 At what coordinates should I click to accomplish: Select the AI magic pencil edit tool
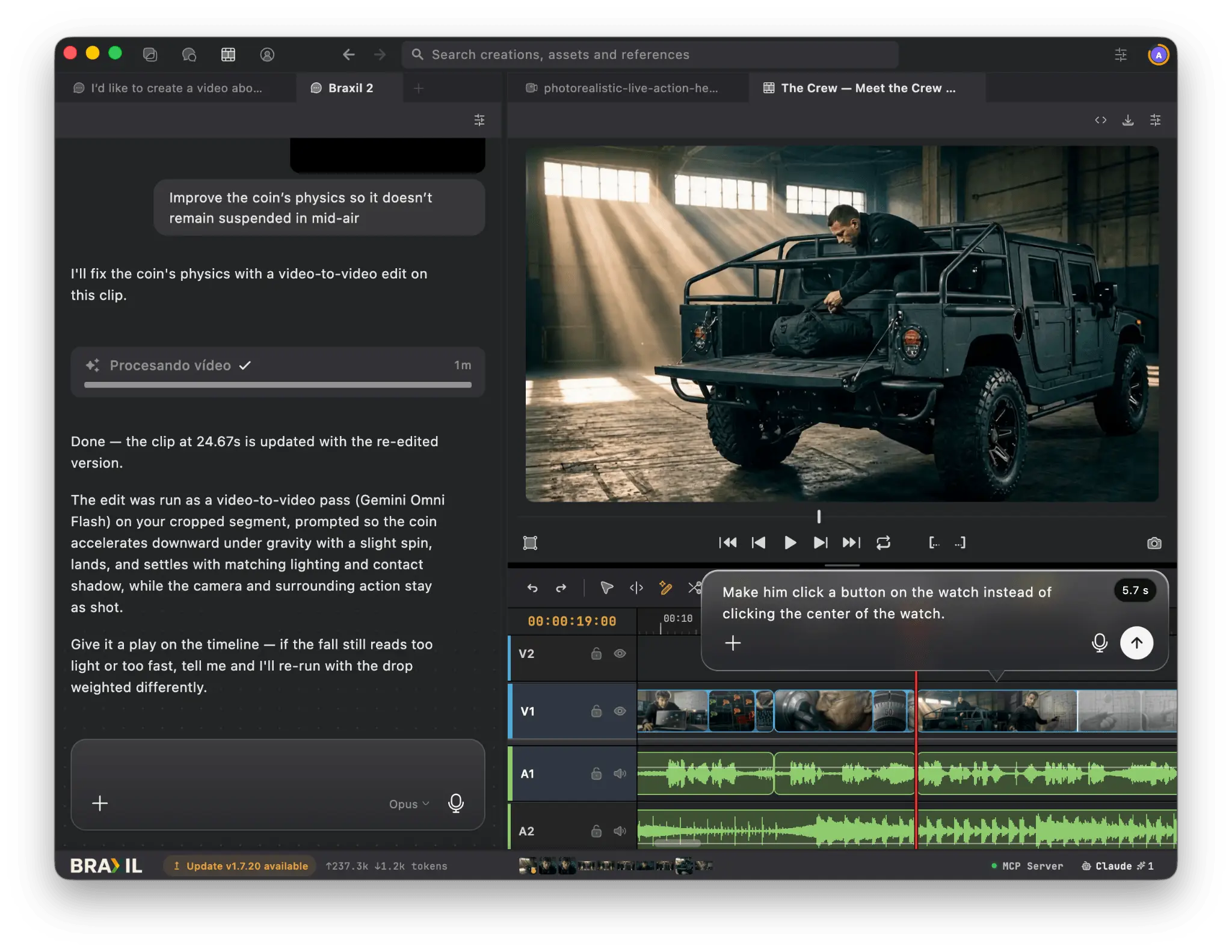(x=665, y=588)
